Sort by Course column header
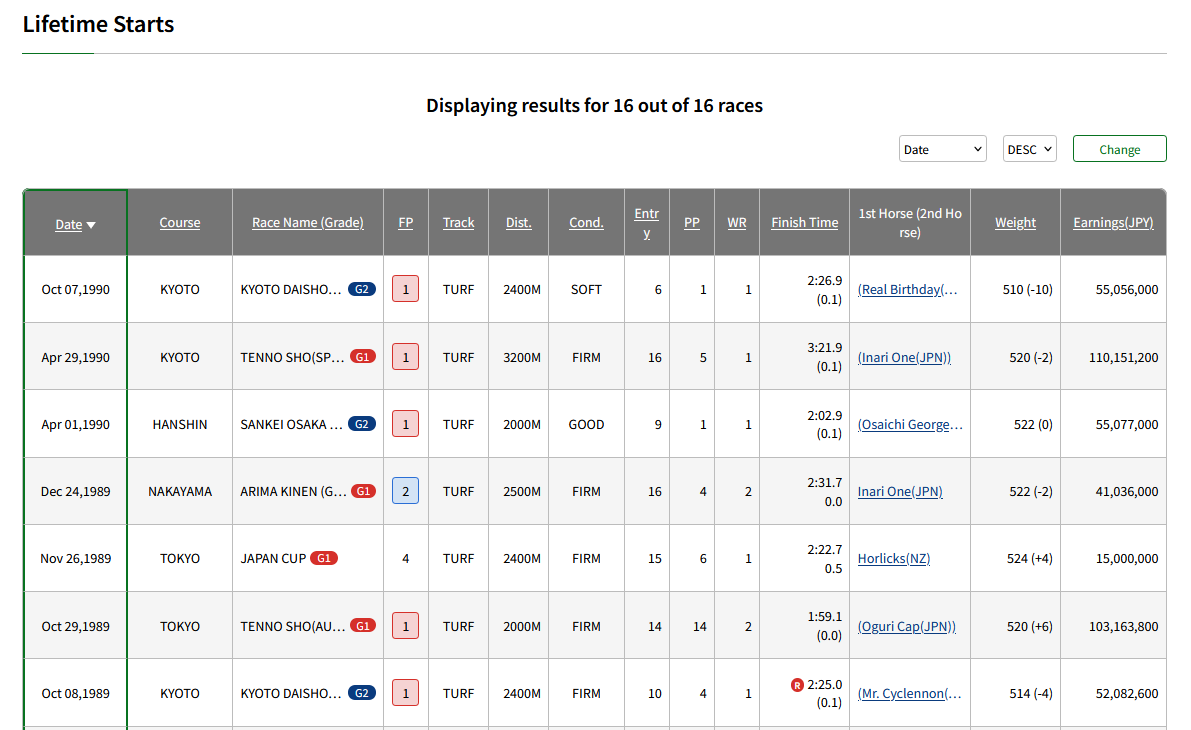The width and height of the screenshot is (1191, 730). click(180, 223)
